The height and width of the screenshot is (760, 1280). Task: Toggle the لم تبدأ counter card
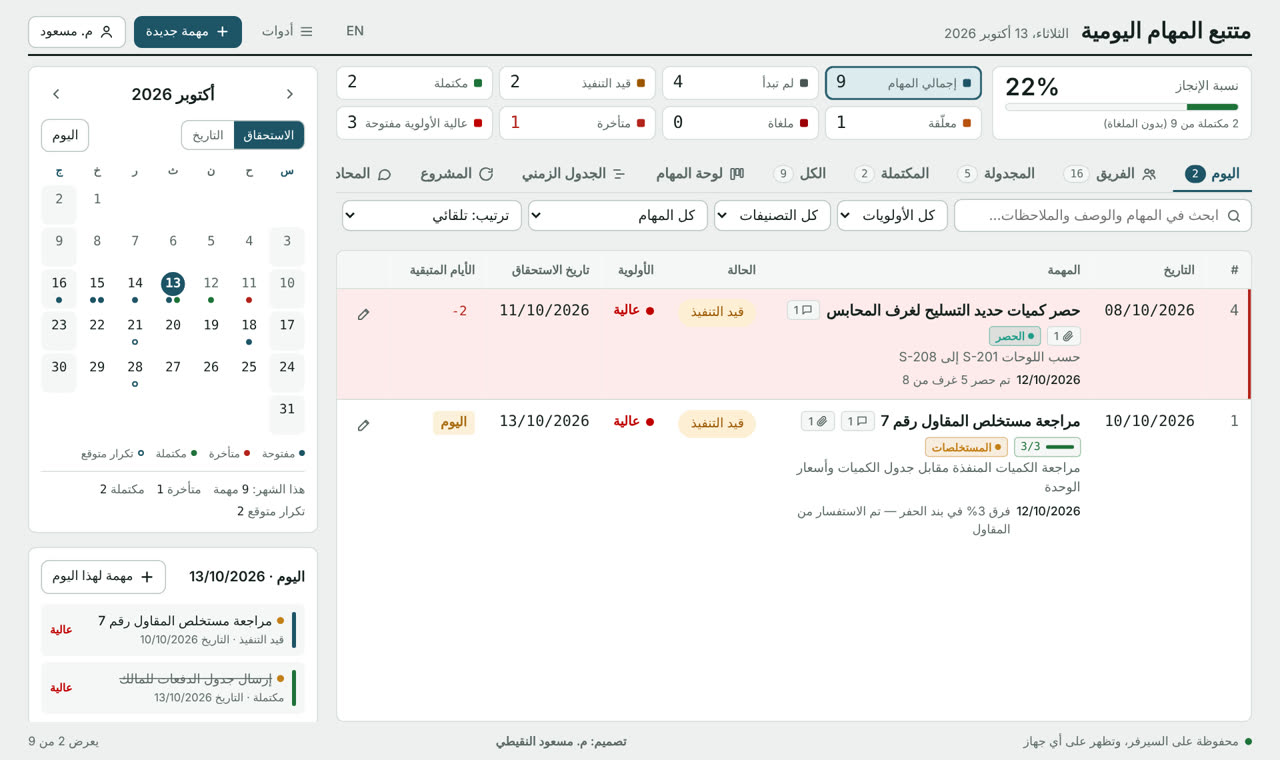pos(740,83)
